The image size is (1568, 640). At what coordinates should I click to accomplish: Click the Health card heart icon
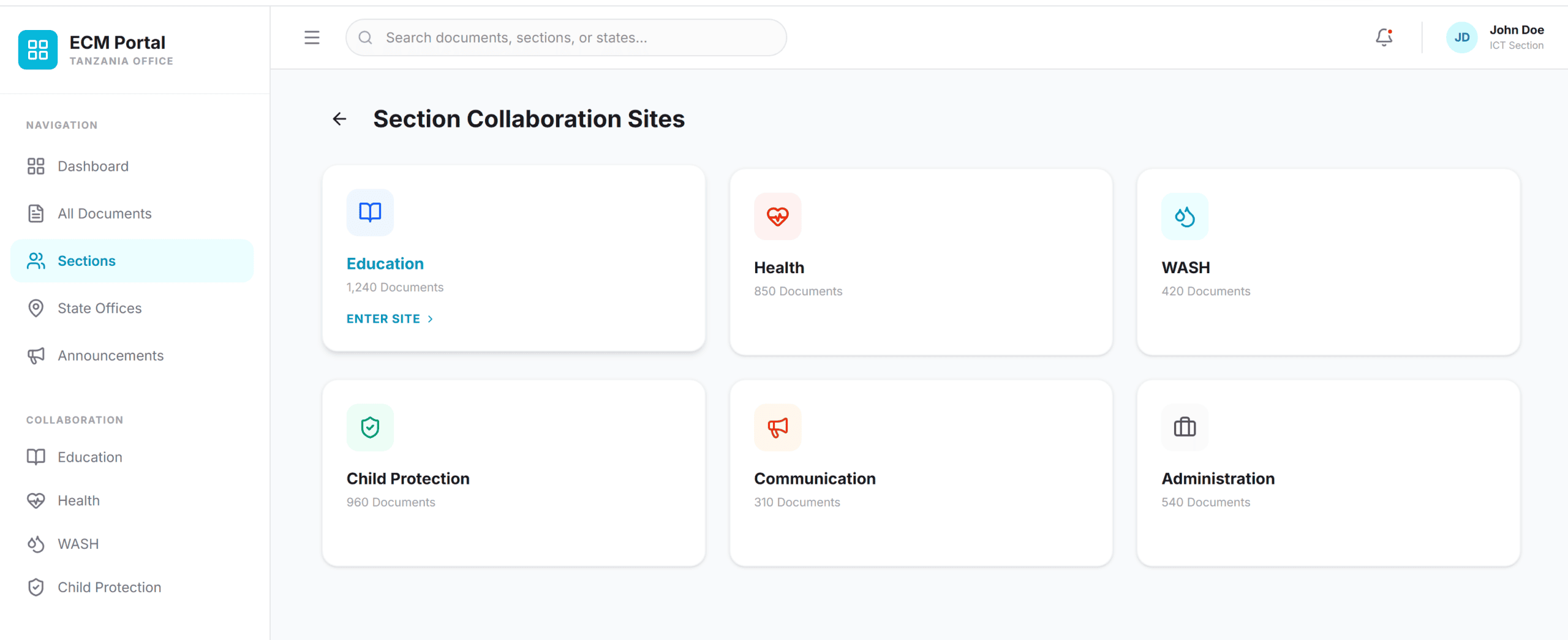777,216
